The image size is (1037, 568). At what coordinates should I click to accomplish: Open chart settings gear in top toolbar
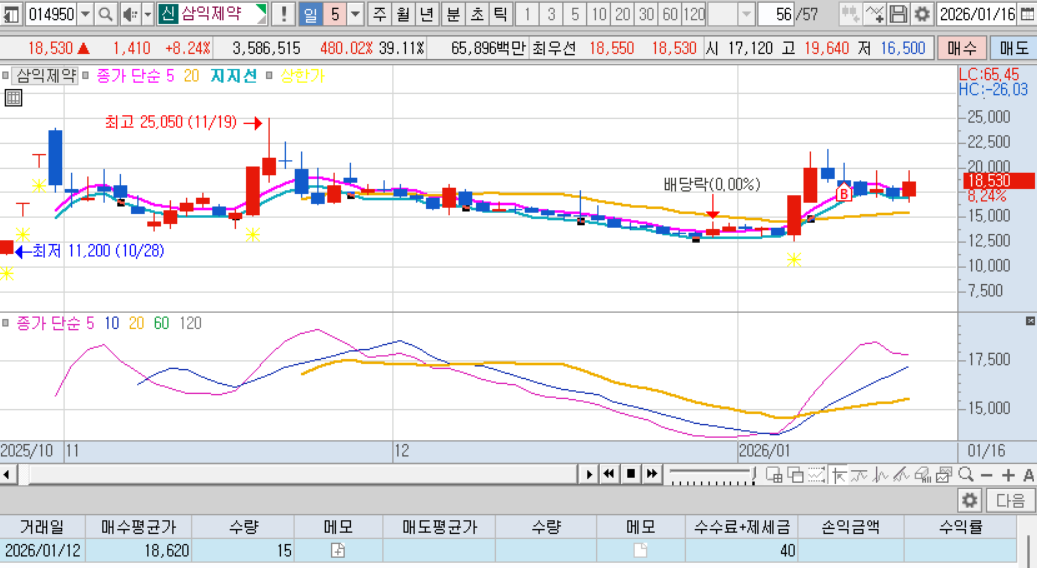coord(921,14)
